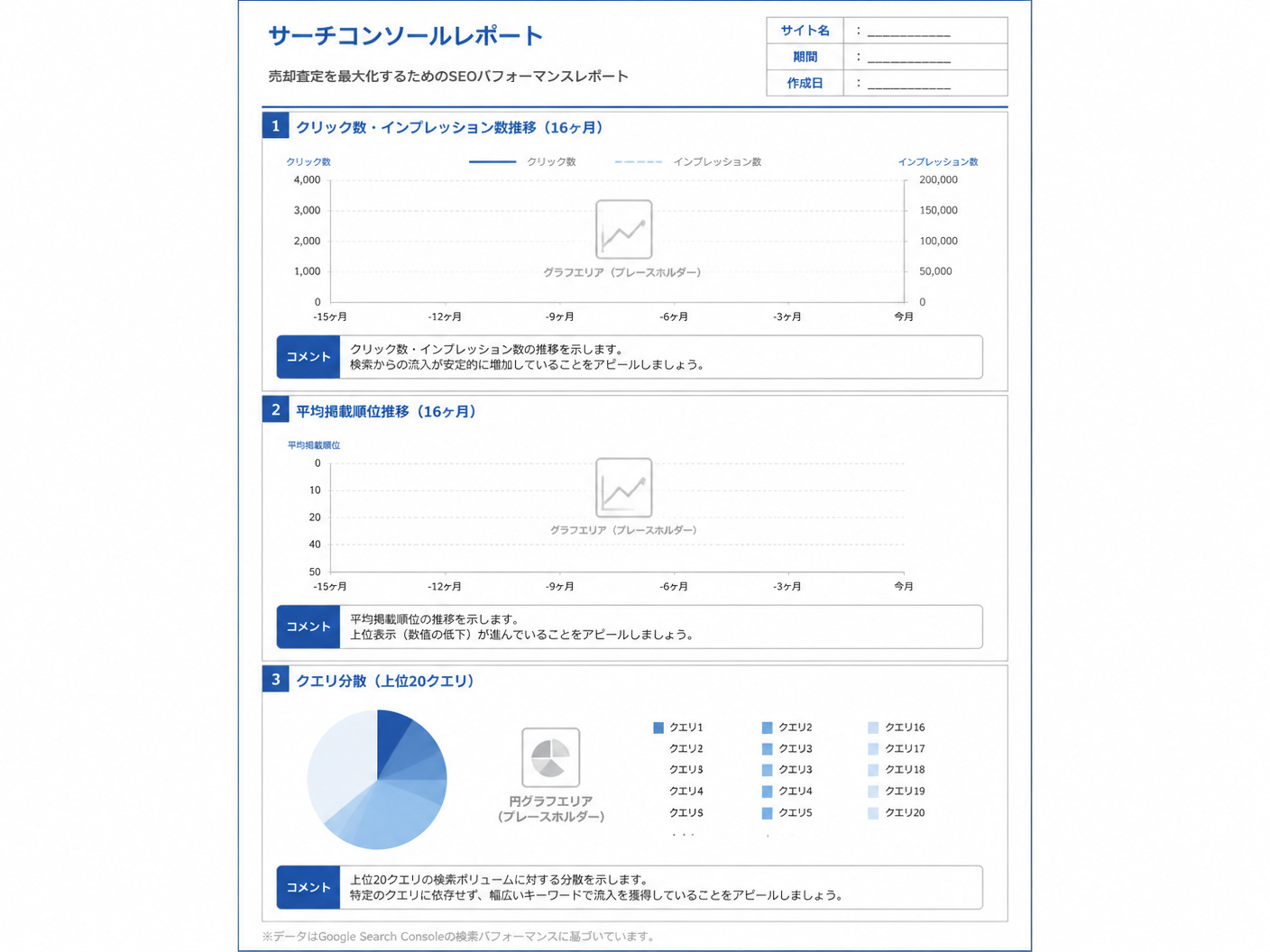Select the クエリ17 legend color swatch
This screenshot has width=1270, height=952.
coord(873,748)
